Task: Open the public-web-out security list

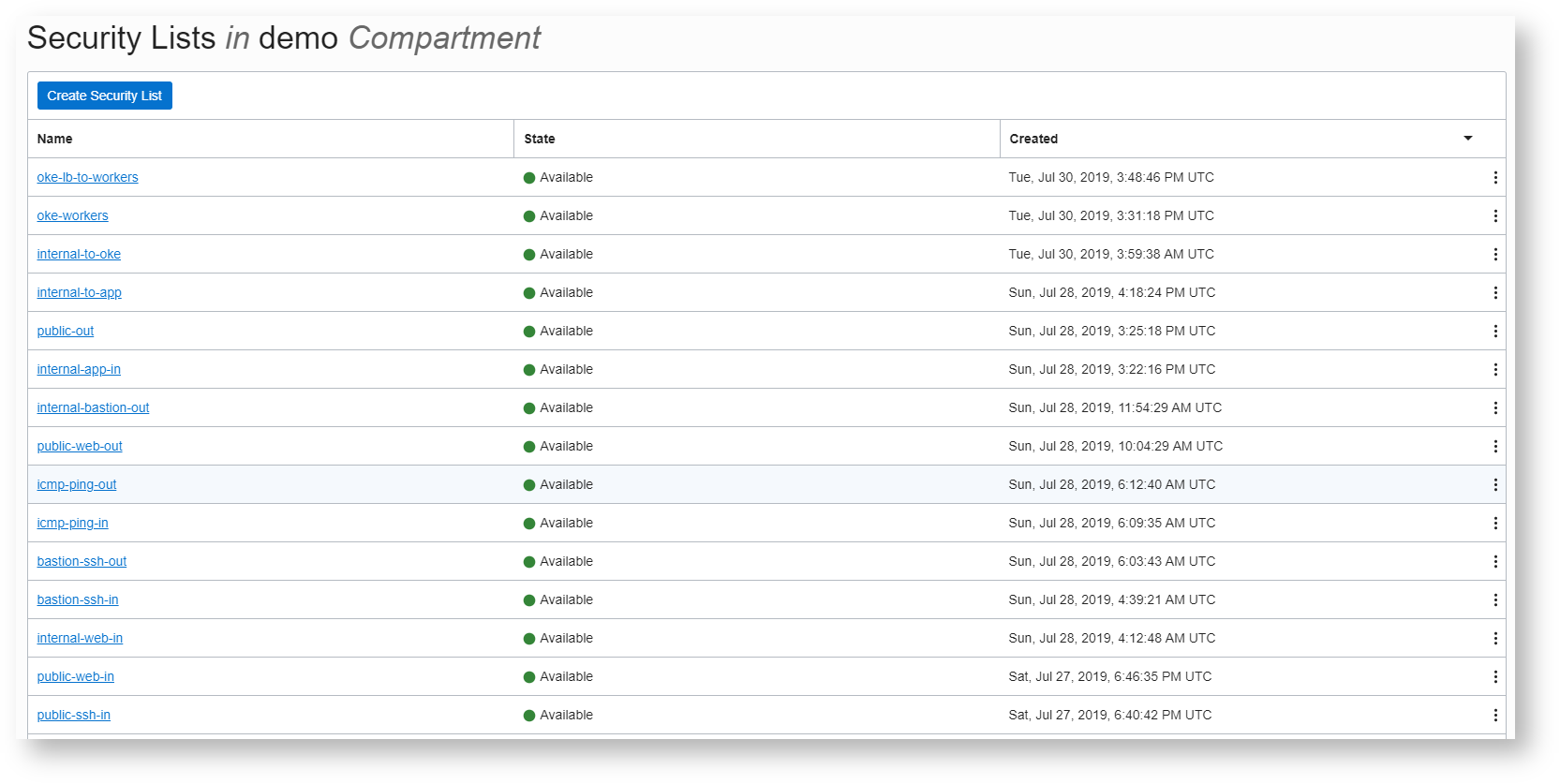Action: click(x=80, y=447)
